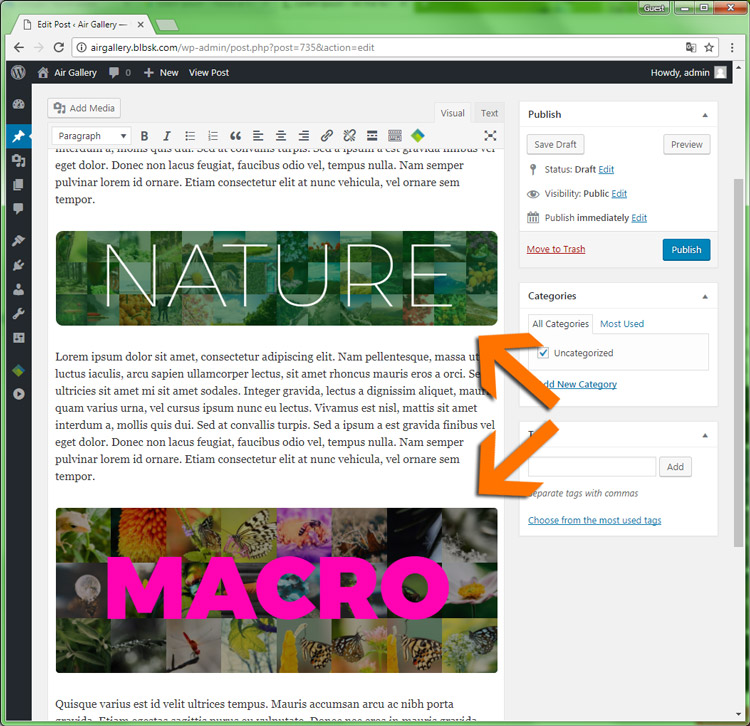The image size is (750, 726).
Task: Remove link with the unlink icon
Action: 350,136
